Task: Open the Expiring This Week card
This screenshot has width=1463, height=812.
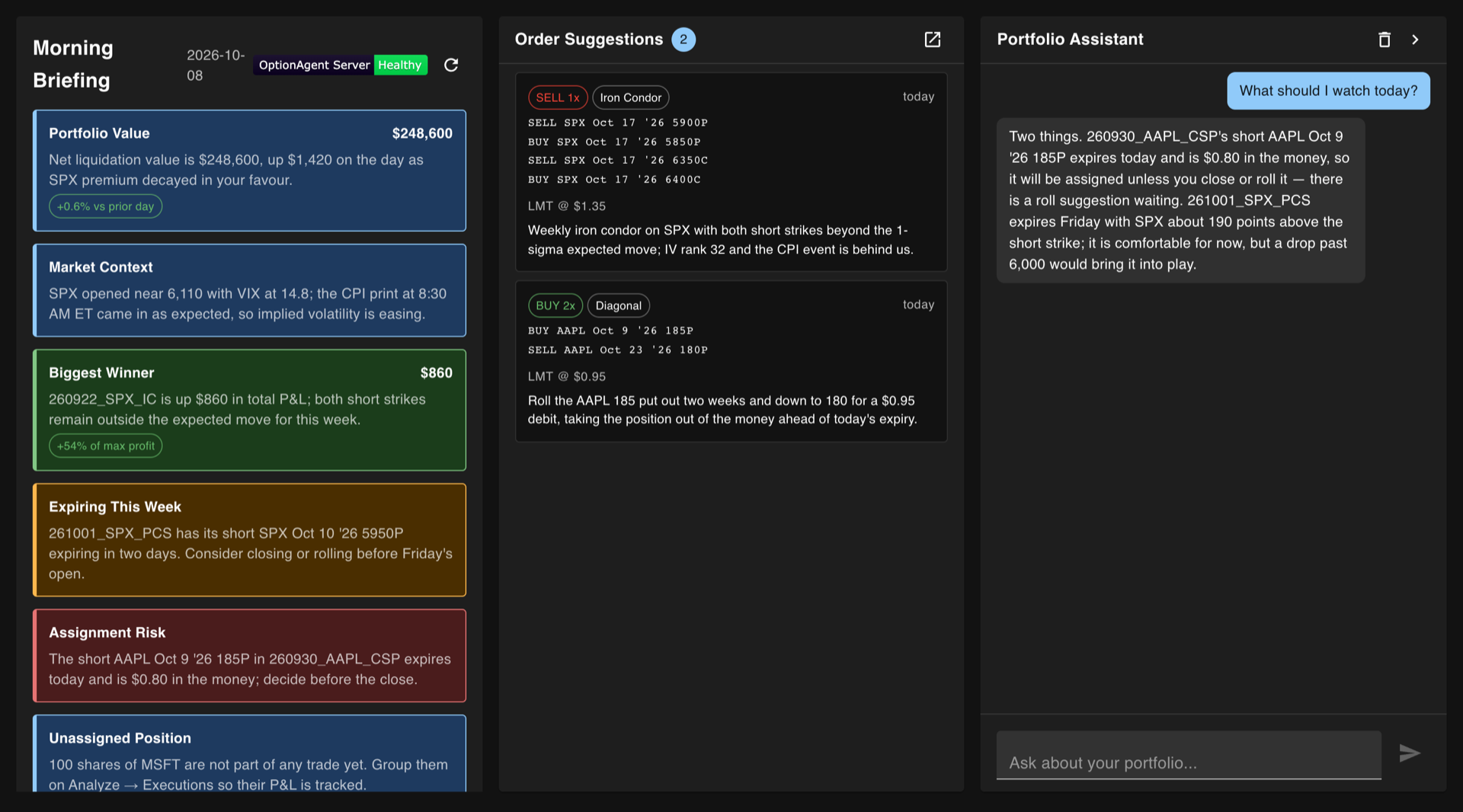Action: (x=249, y=540)
